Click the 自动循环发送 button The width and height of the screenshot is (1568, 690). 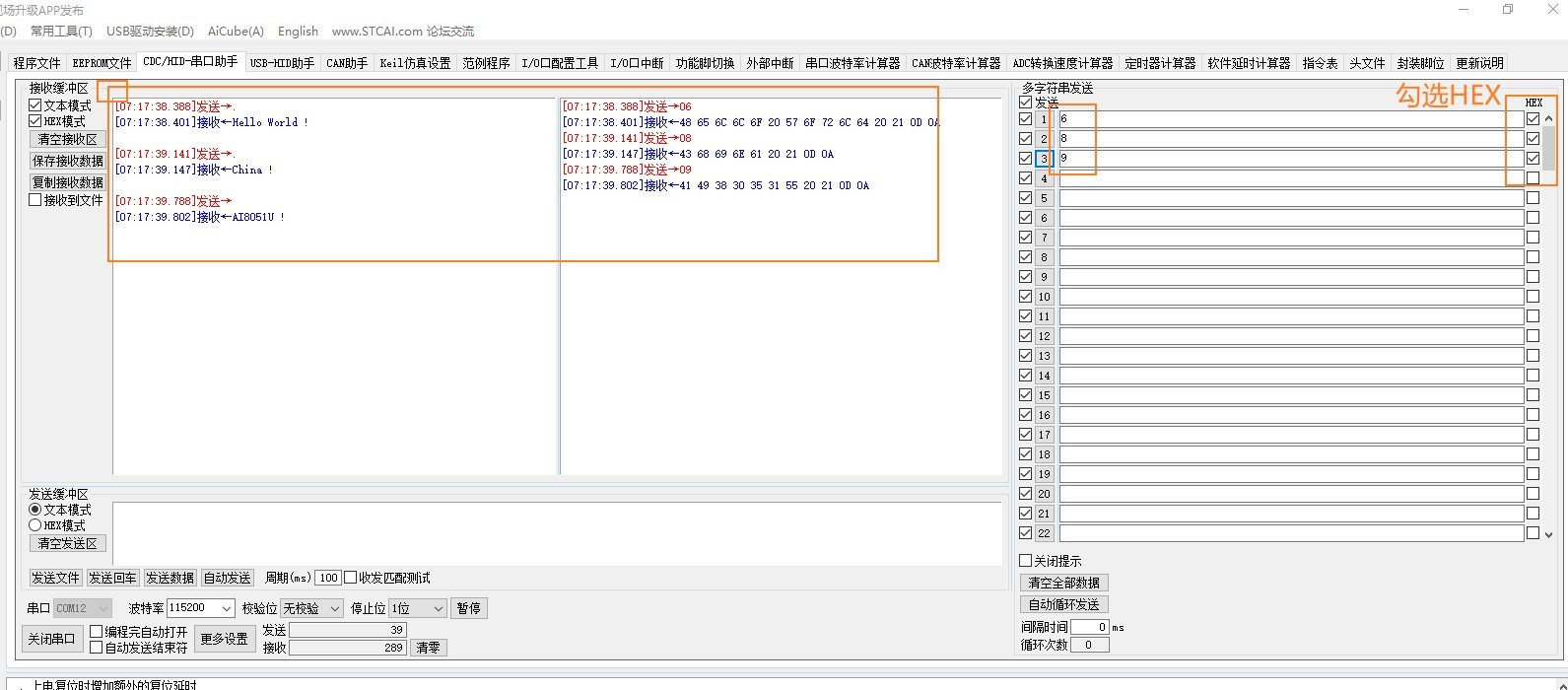click(1063, 604)
